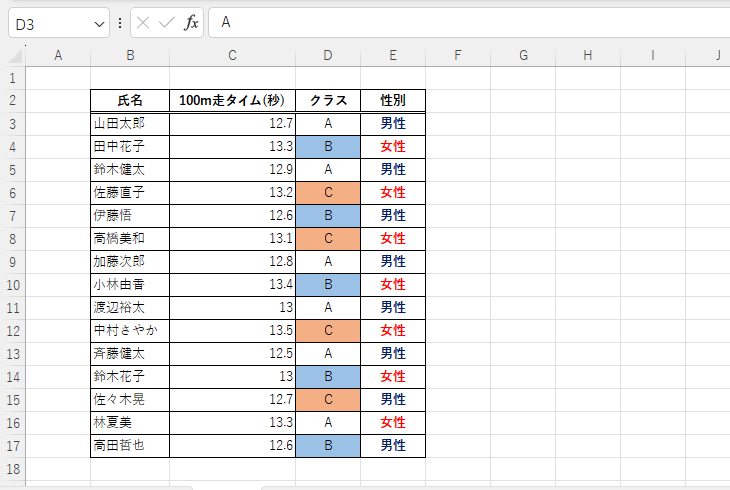This screenshot has height=490, width=730.
Task: Click 男性 cell in 高田哲也 row
Action: pyautogui.click(x=393, y=446)
